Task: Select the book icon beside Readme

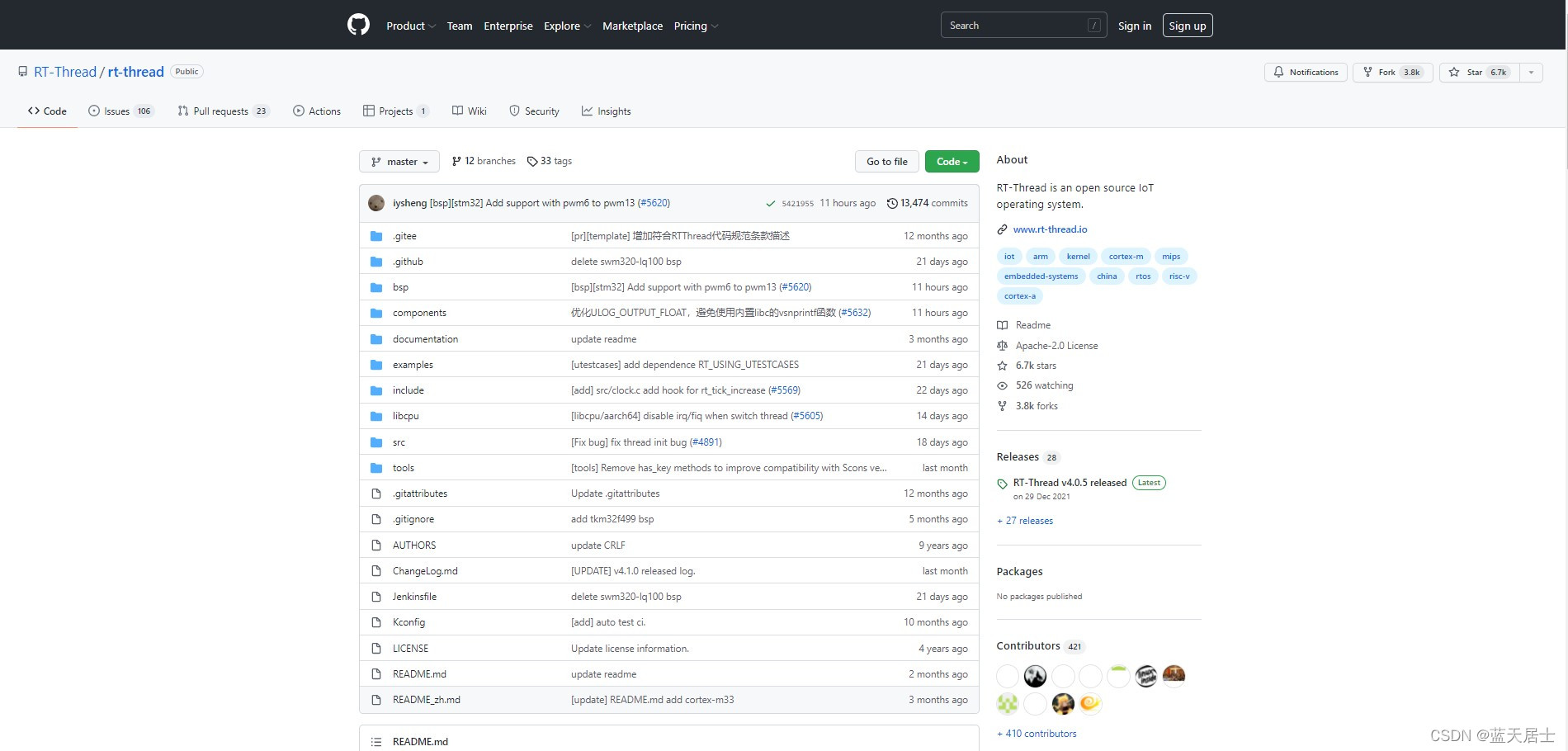Action: click(x=1002, y=325)
